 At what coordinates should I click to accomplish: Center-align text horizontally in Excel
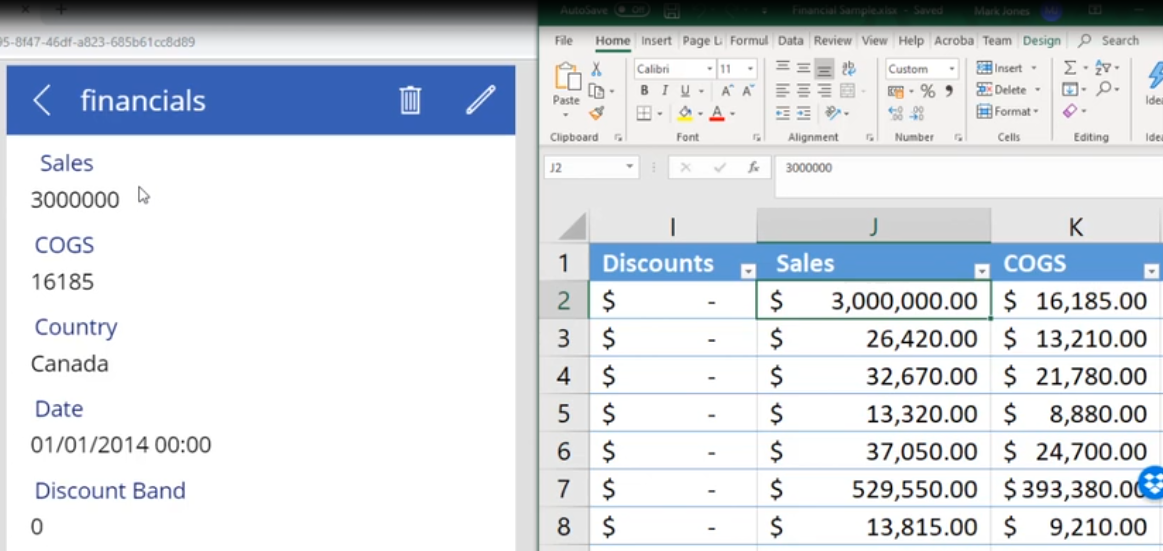(x=803, y=90)
